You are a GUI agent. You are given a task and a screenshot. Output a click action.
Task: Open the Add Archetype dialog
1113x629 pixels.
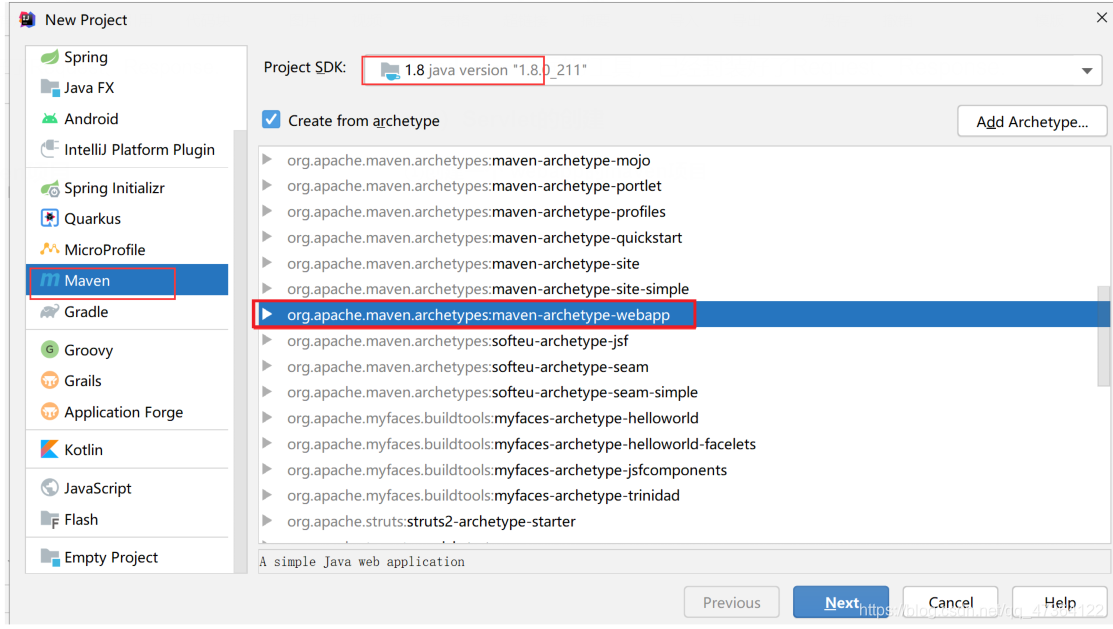pyautogui.click(x=1032, y=121)
